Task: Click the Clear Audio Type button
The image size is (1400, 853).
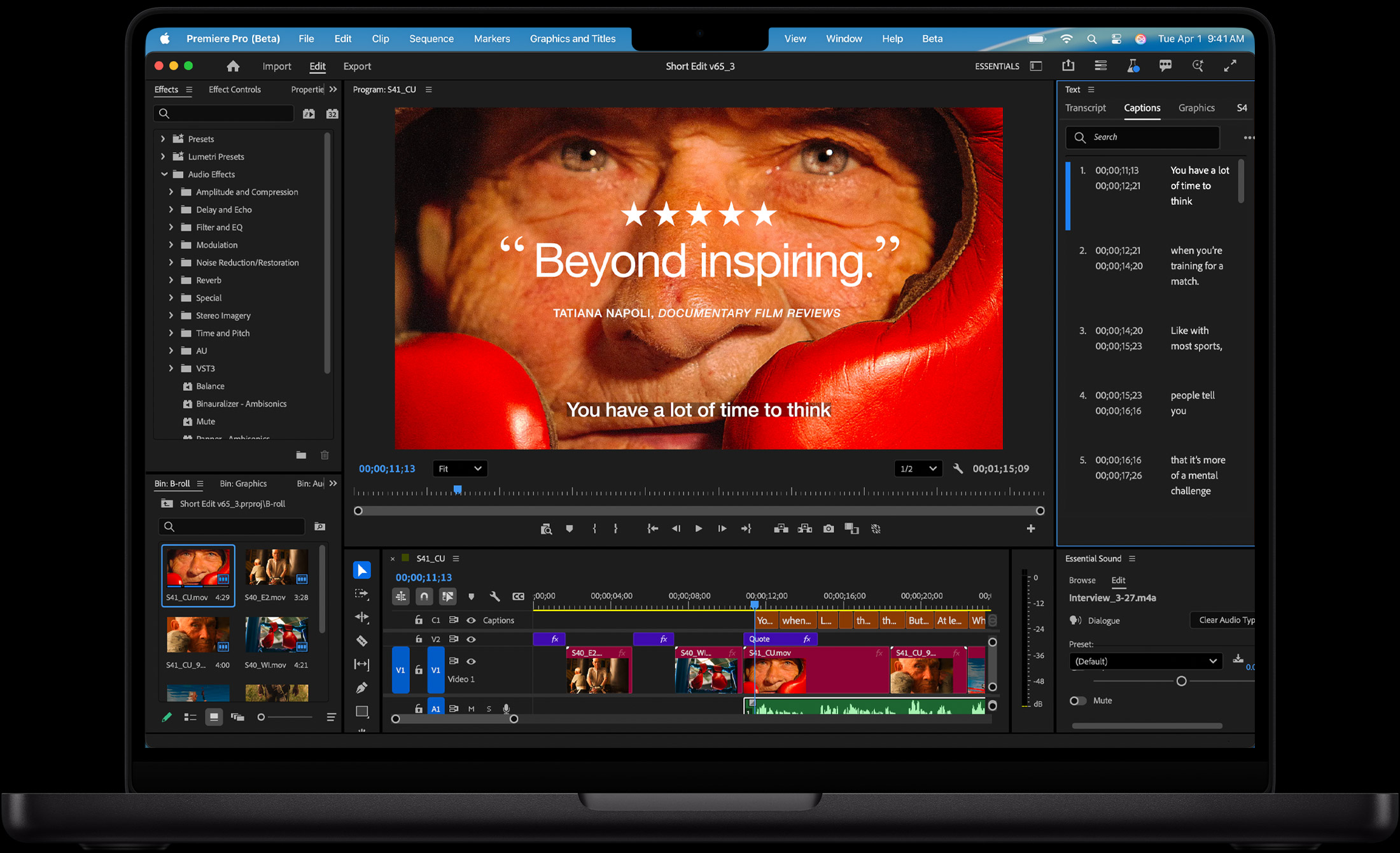Action: (1224, 620)
